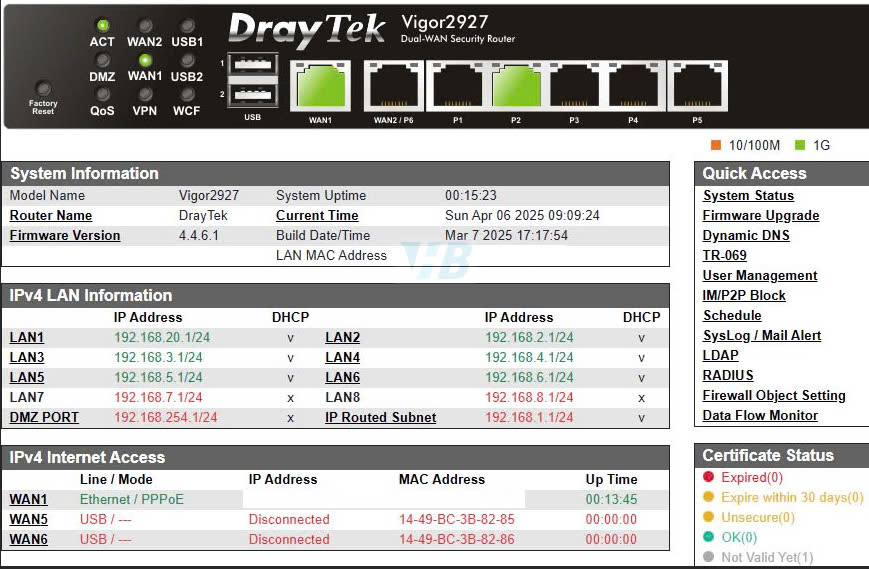This screenshot has width=869, height=569.
Task: Open the WAN6 Internet Access link
Action: (x=28, y=539)
